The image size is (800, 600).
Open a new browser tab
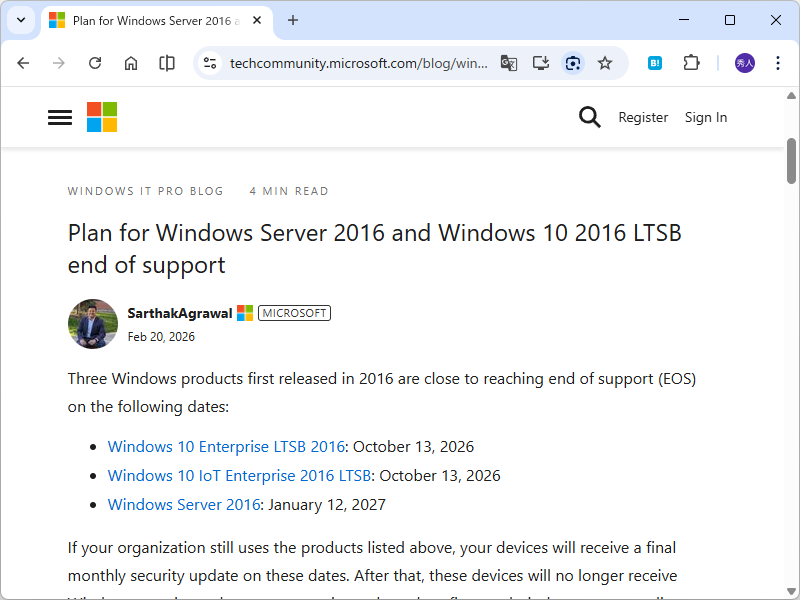coord(293,20)
